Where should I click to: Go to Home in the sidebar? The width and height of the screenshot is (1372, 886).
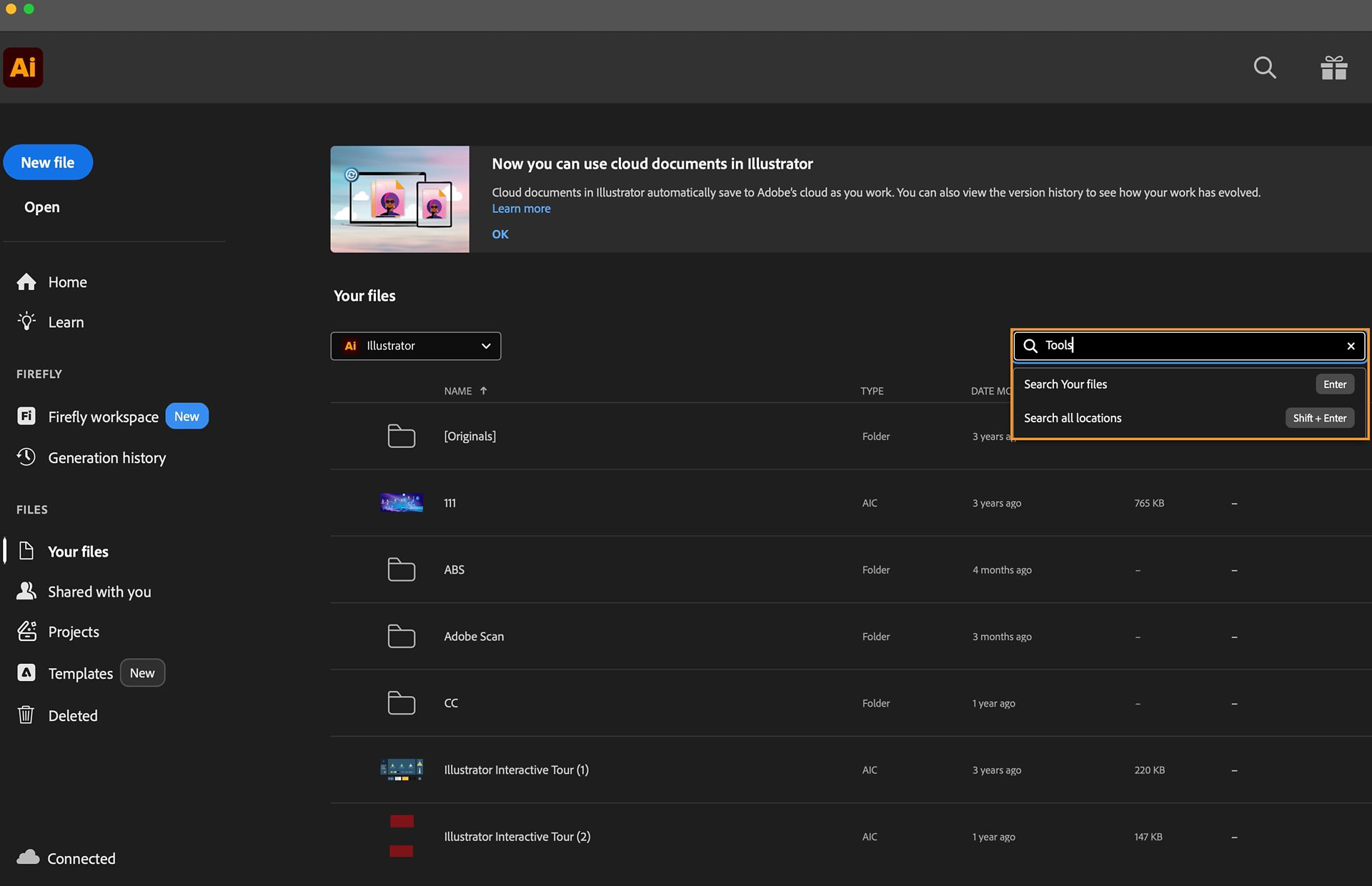[x=51, y=282]
